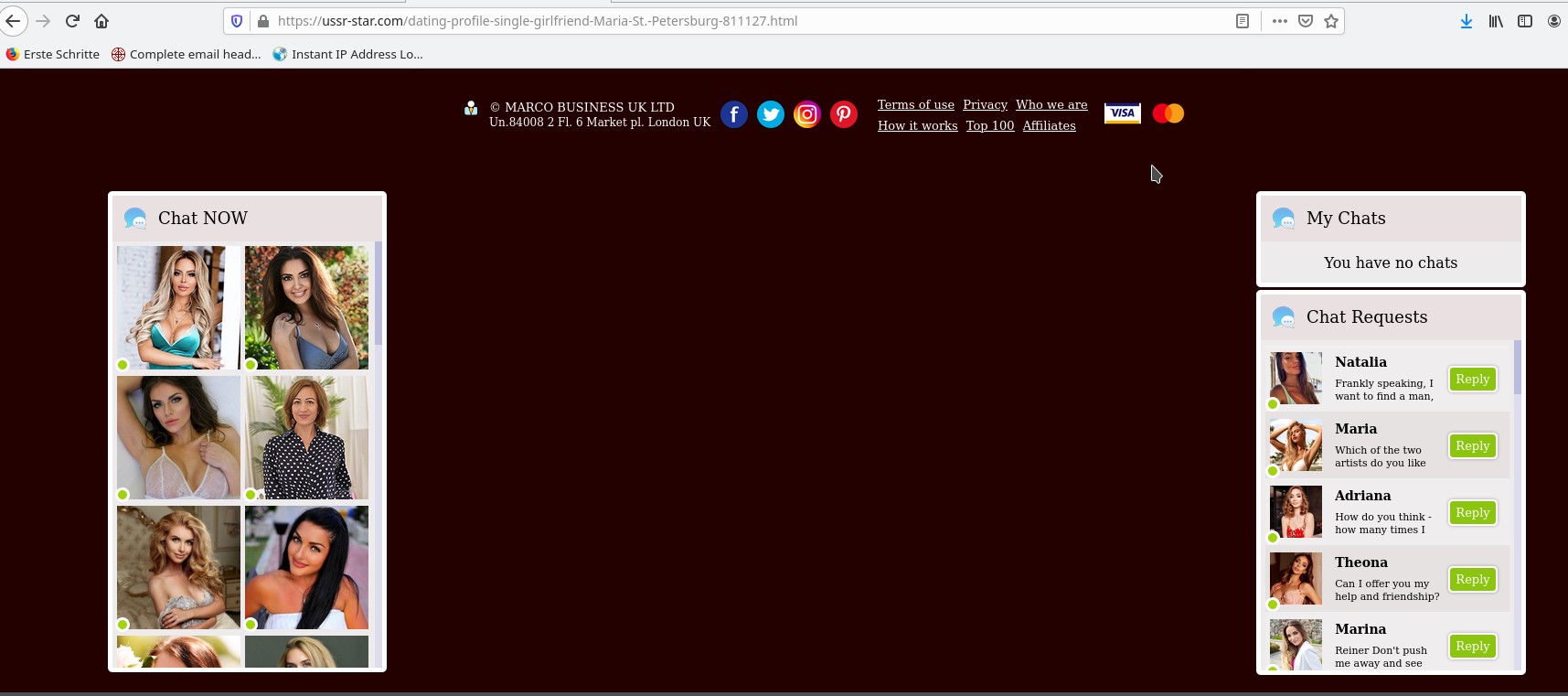Screen dimensions: 1568x696
Task: Click Natalia's profile thumbnail
Action: coord(1296,378)
